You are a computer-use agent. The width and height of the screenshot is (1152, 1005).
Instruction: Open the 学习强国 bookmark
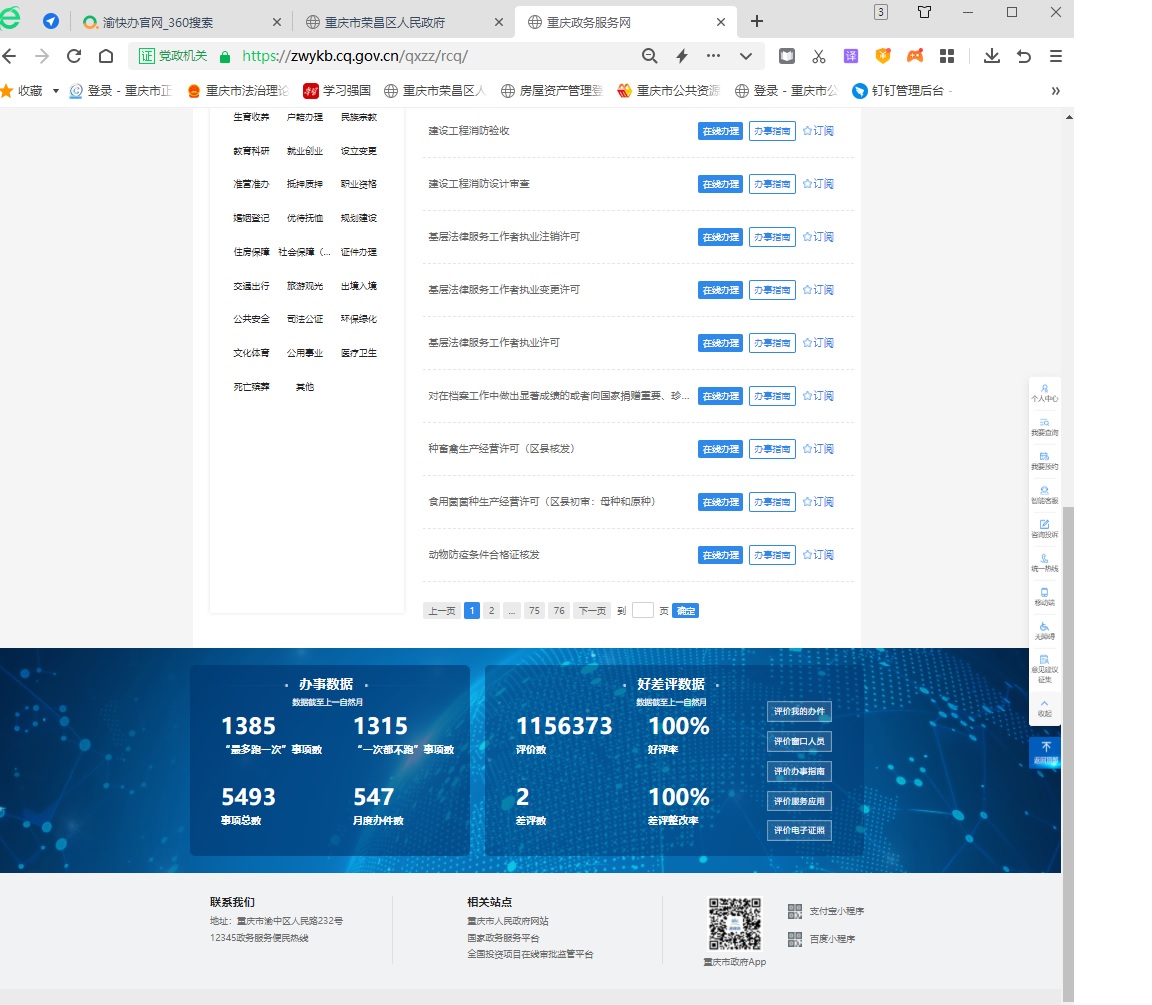pyautogui.click(x=336, y=91)
